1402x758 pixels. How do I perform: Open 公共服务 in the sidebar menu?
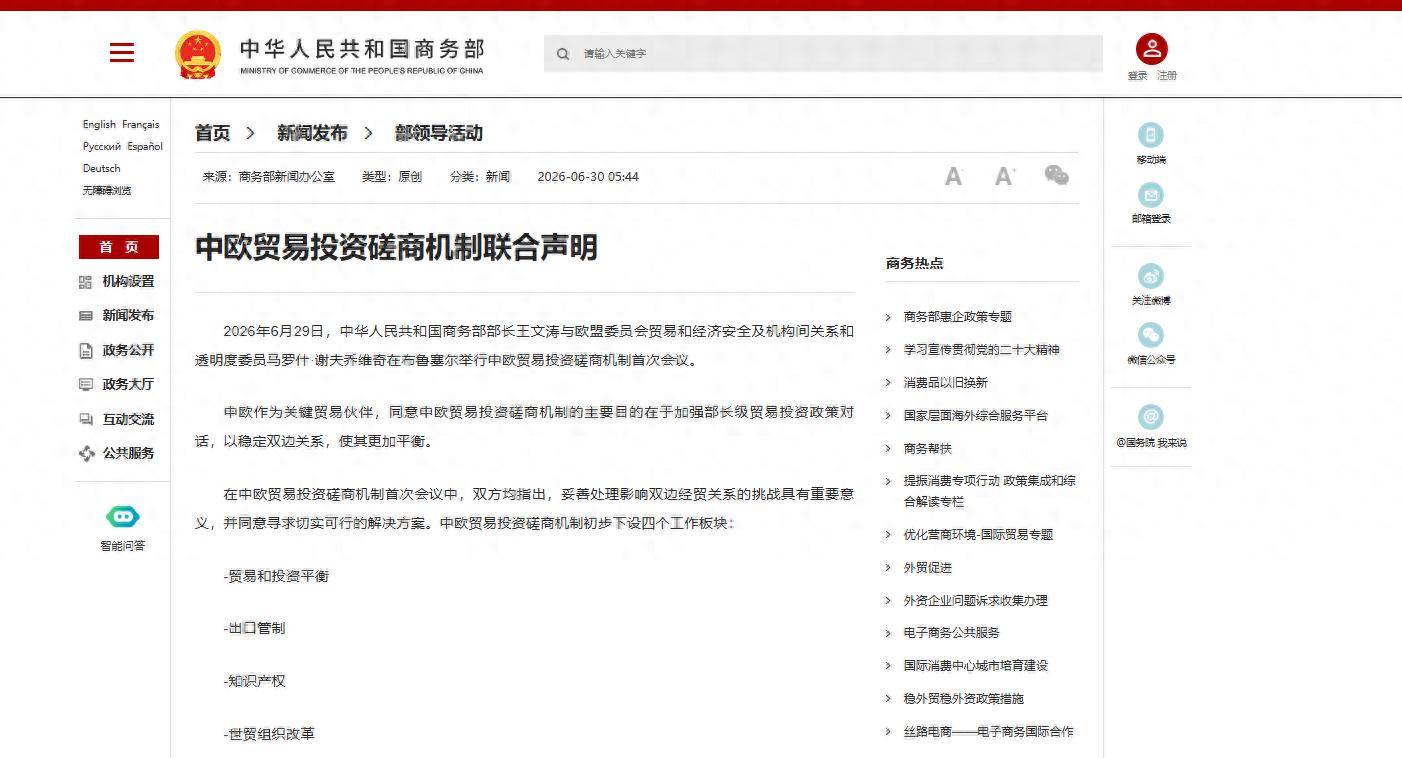[x=128, y=453]
